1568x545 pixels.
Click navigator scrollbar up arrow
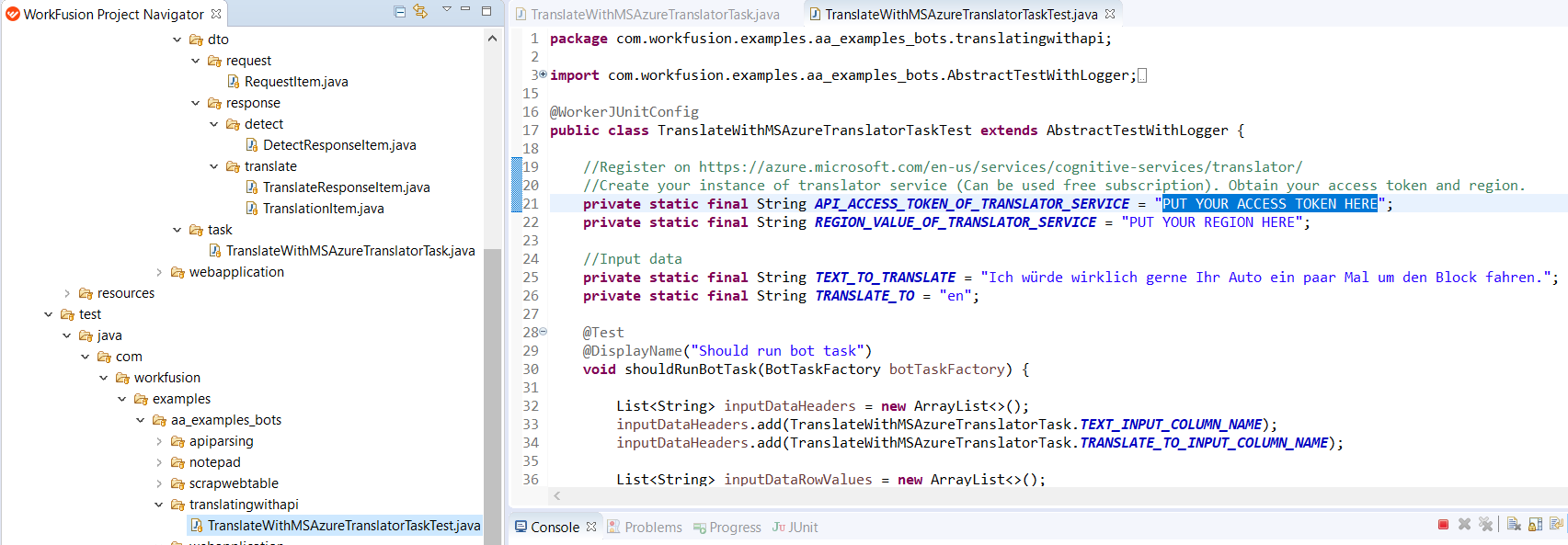click(x=492, y=39)
